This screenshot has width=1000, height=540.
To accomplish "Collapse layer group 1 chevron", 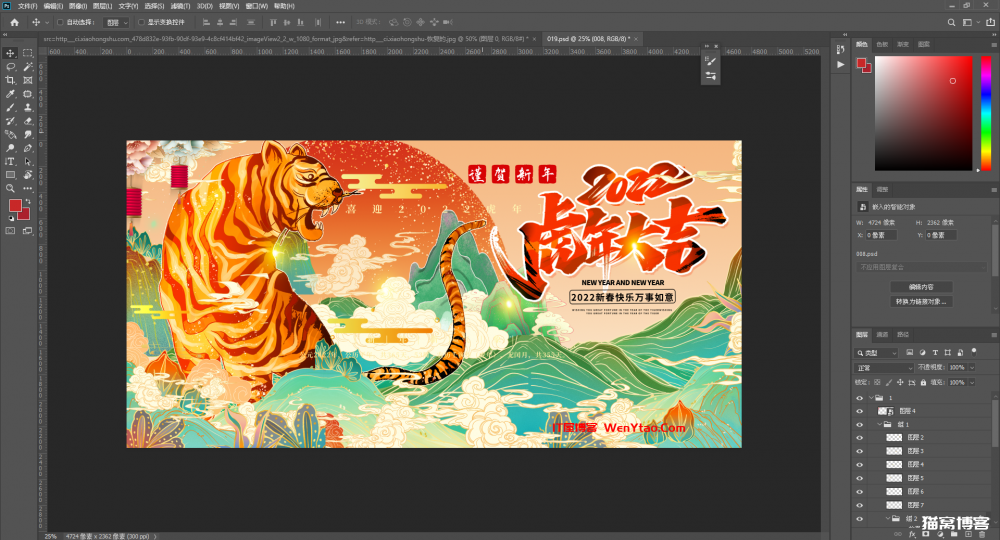I will coord(871,398).
